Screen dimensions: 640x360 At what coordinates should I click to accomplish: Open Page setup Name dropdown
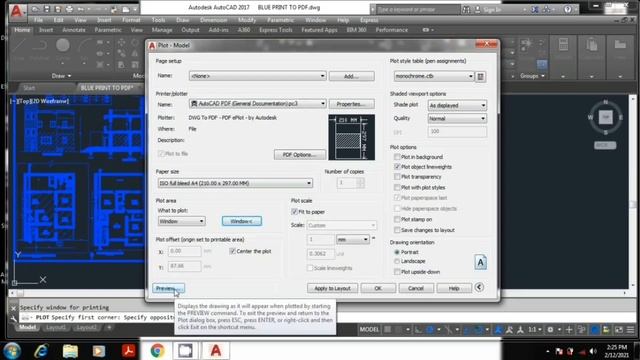pos(257,76)
